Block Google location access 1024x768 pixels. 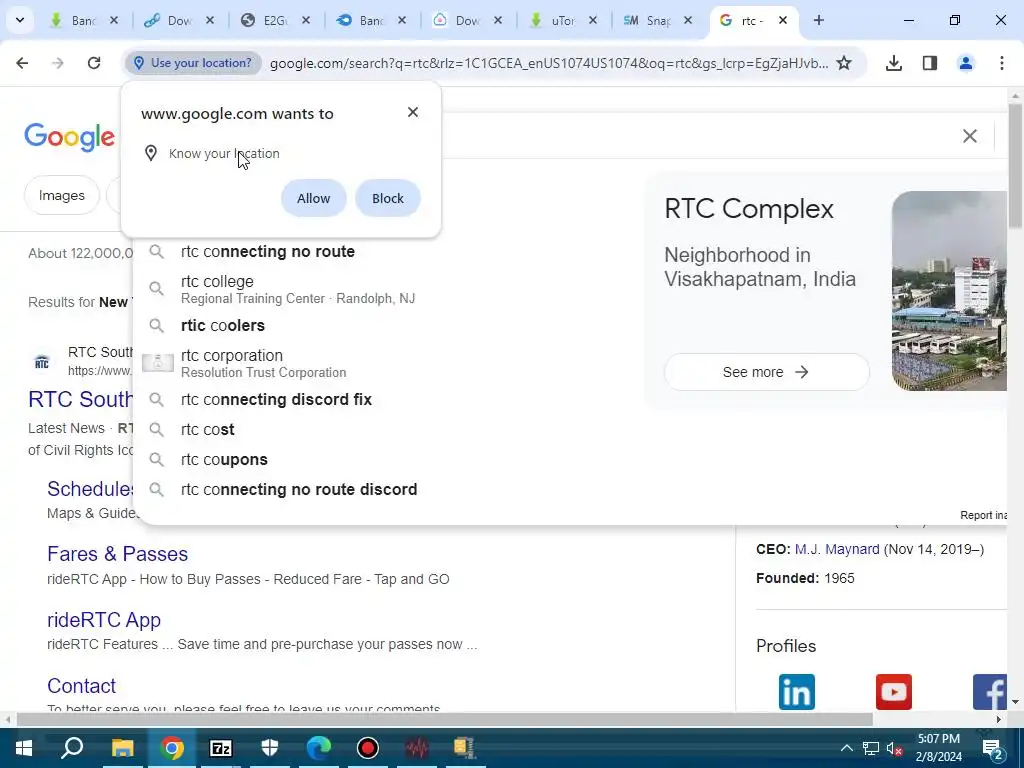click(x=388, y=198)
